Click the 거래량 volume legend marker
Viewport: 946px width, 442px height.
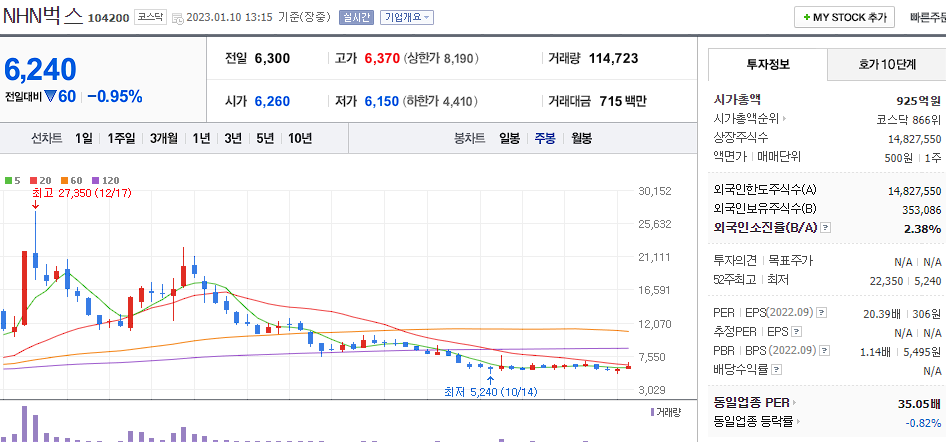tap(652, 412)
